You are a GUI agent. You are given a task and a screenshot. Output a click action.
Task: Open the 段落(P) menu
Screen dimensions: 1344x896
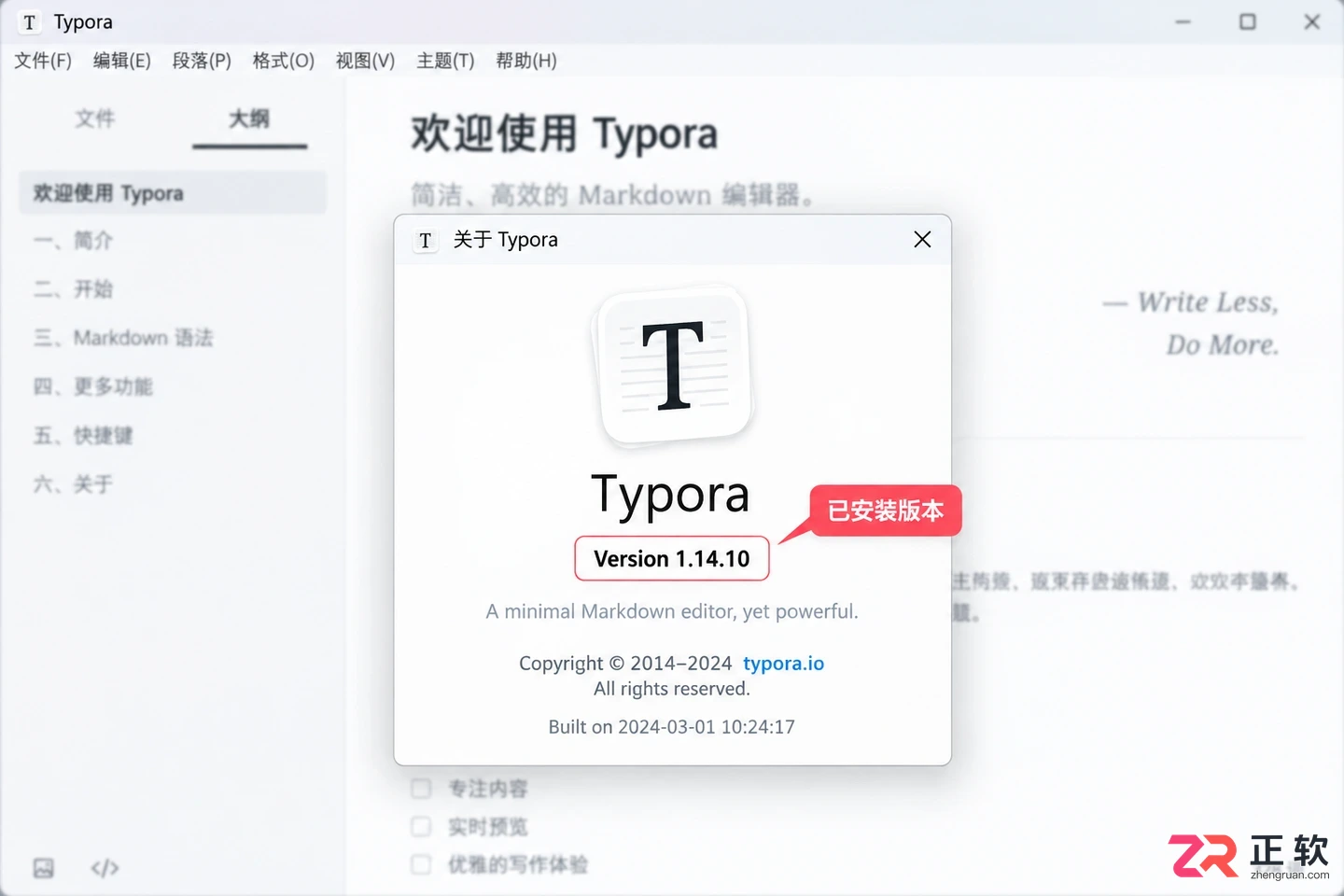(x=202, y=61)
